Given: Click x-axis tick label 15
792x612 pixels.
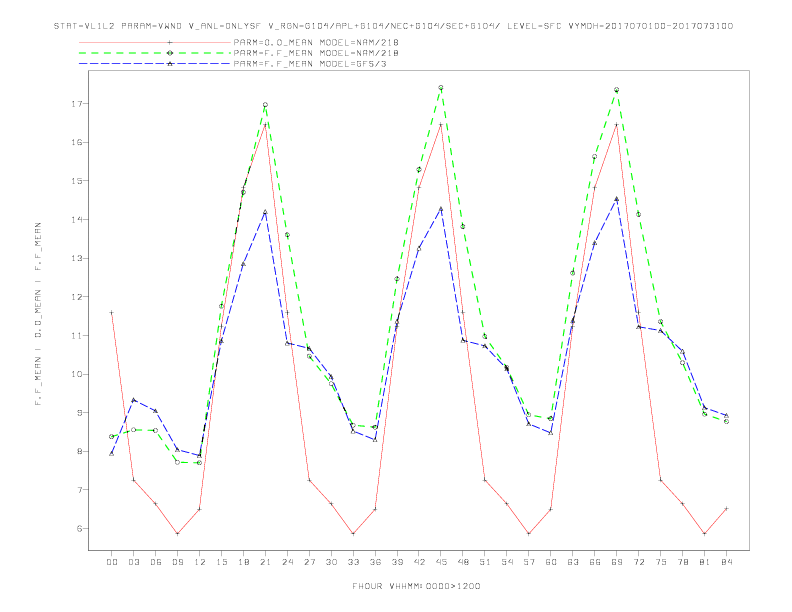Looking at the screenshot, I should tap(221, 562).
